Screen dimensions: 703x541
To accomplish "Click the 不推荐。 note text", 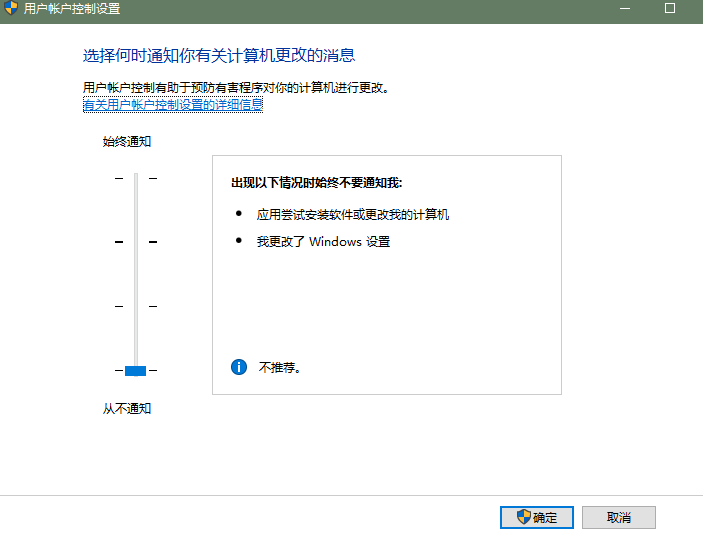I will (279, 368).
